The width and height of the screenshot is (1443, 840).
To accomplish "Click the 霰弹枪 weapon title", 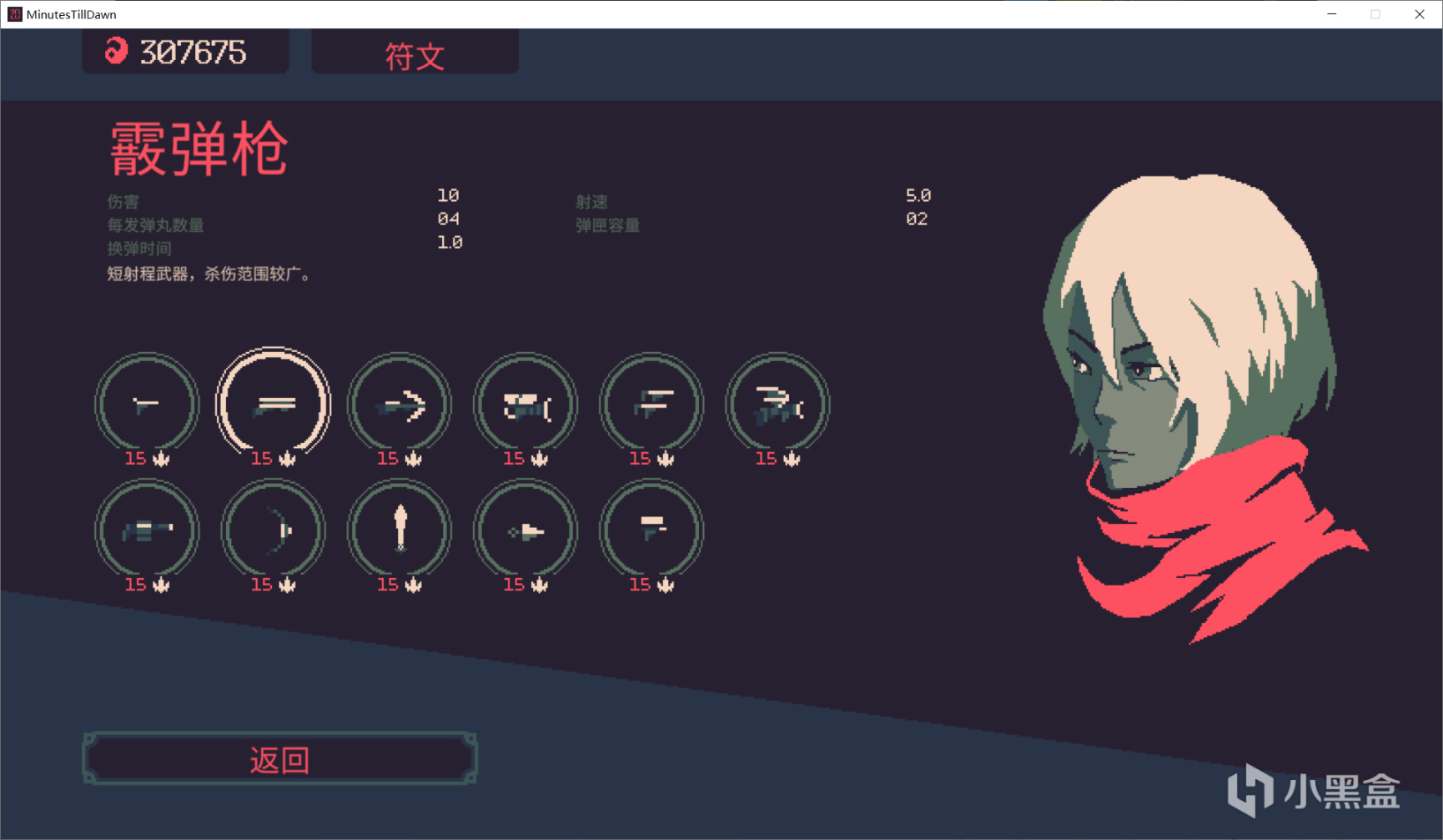I will [199, 149].
